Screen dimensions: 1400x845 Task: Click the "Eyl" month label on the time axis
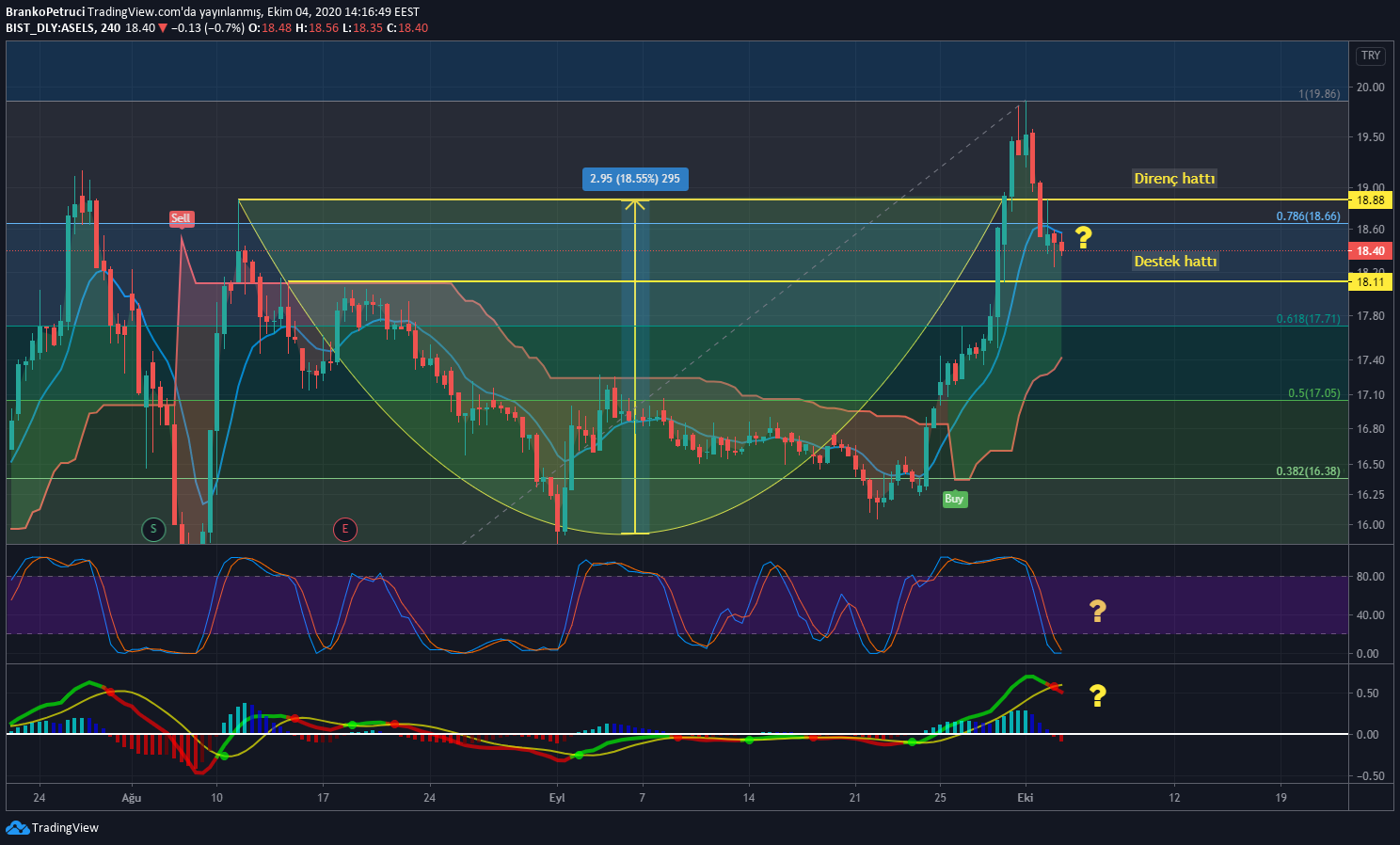[x=557, y=798]
